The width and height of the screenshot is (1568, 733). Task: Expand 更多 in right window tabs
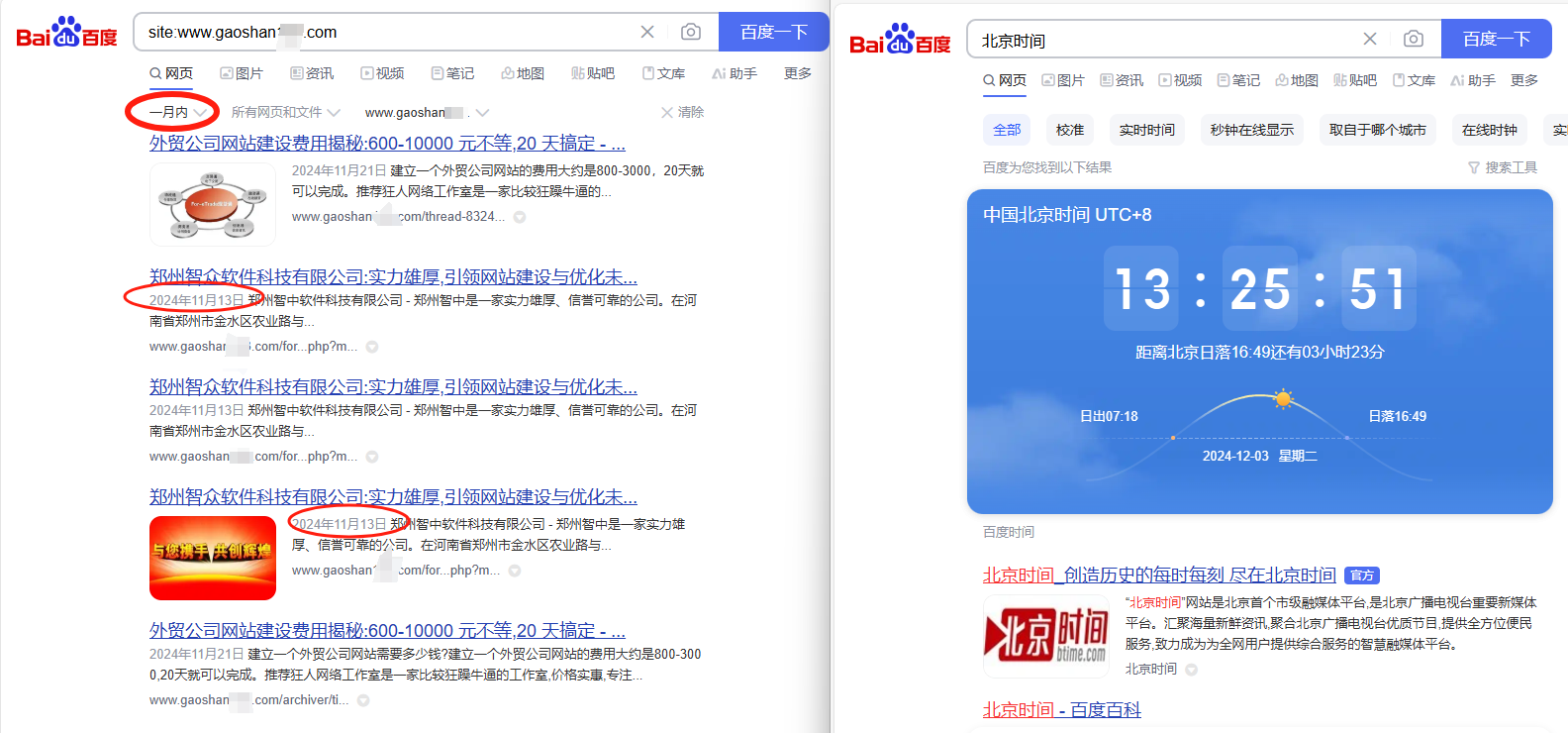click(1524, 80)
